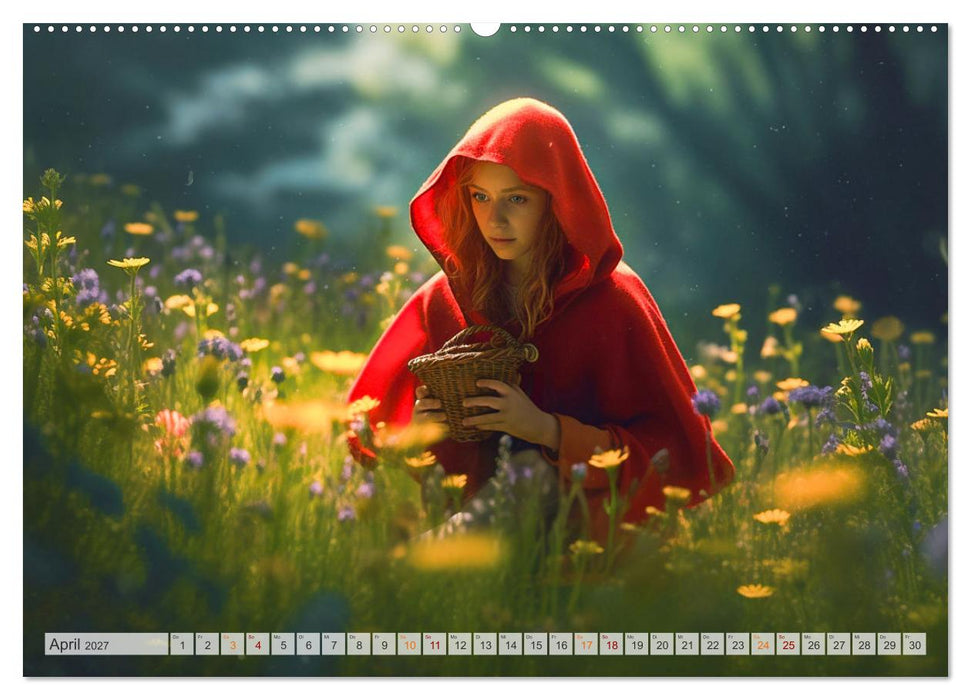Viewport: 971px width, 700px height.
Task: Select day 19 in the calendar strip
Action: click(x=637, y=644)
